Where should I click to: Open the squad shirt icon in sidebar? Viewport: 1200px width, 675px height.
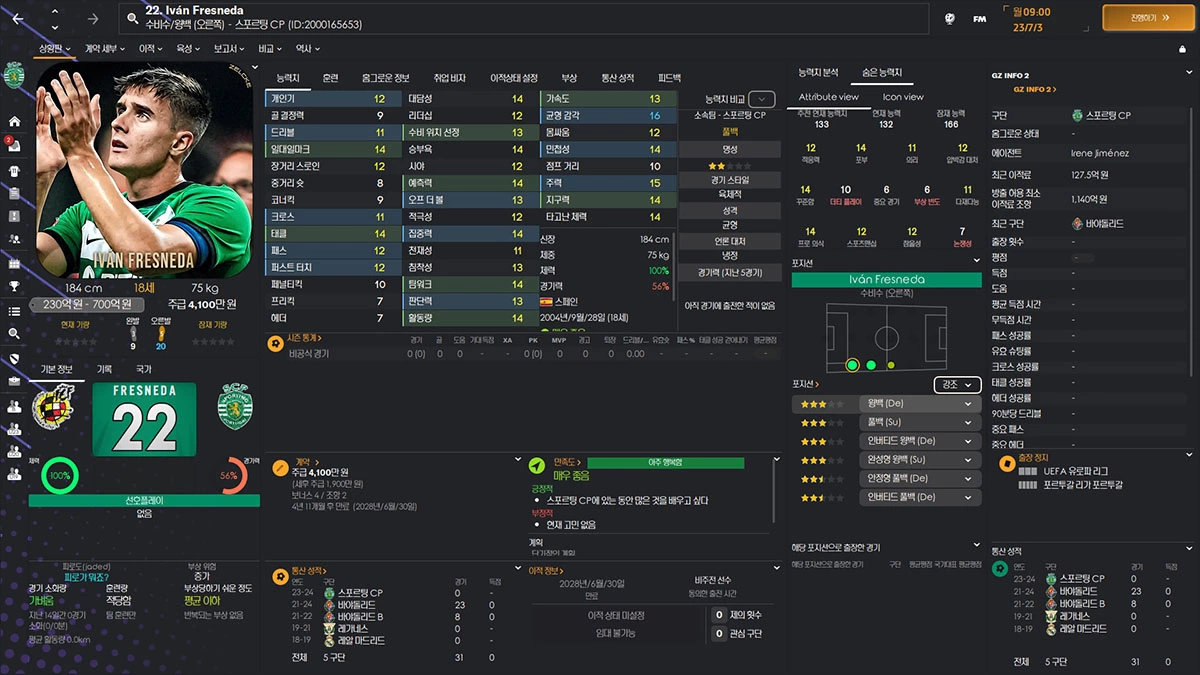pos(14,169)
